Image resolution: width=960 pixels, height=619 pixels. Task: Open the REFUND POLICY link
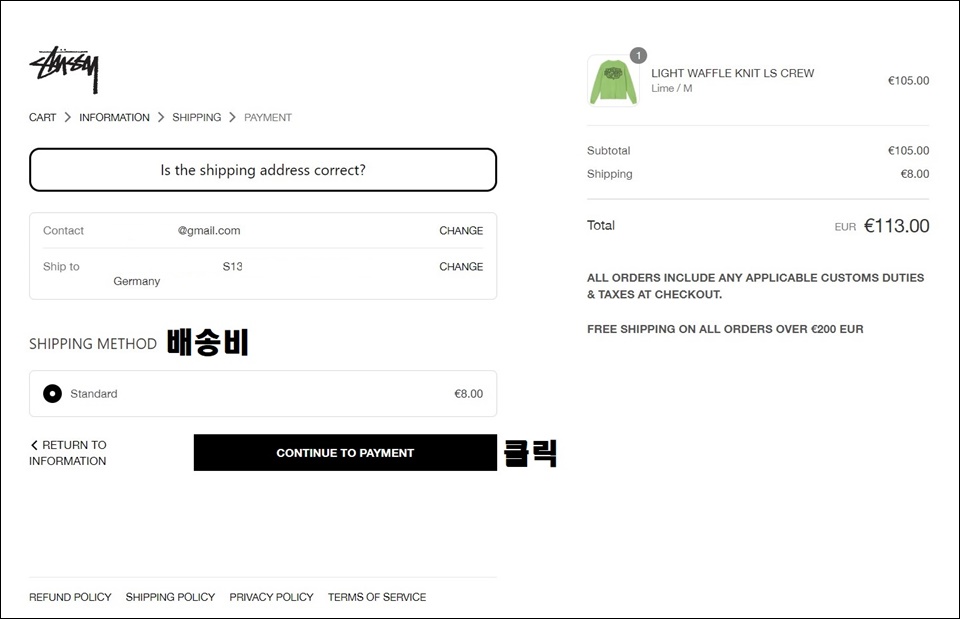pyautogui.click(x=70, y=597)
